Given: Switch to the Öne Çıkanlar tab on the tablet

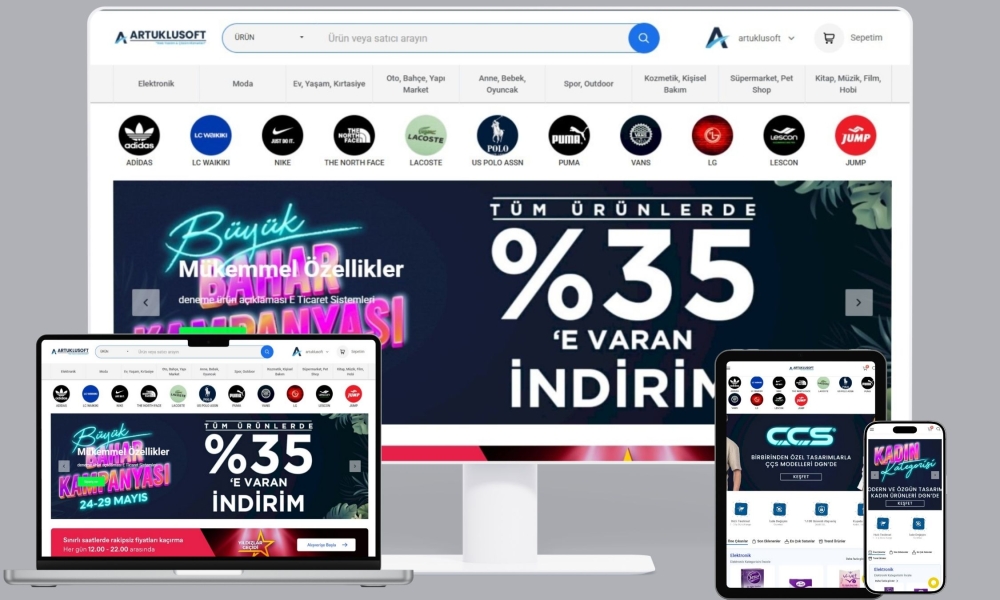Looking at the screenshot, I should tap(738, 541).
